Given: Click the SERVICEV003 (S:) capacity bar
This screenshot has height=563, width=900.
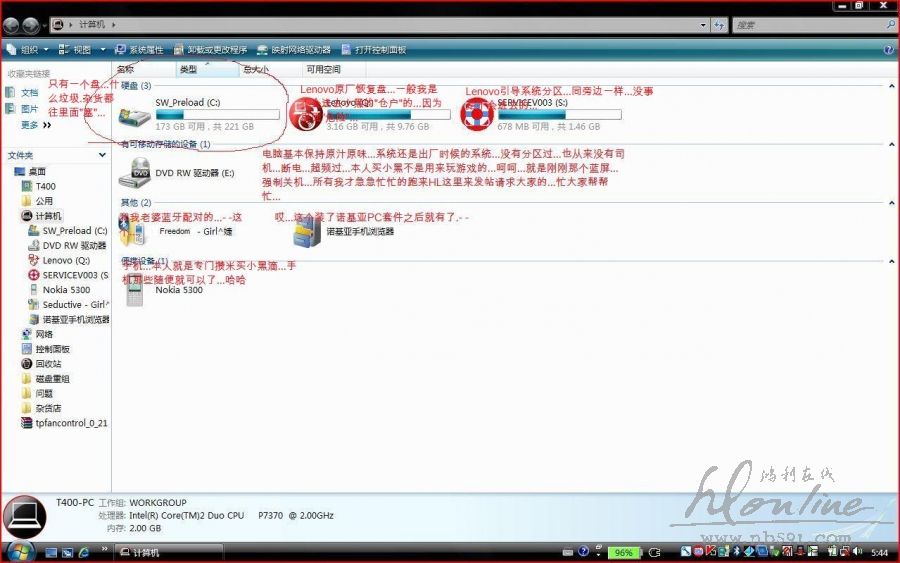Looking at the screenshot, I should click(x=560, y=115).
